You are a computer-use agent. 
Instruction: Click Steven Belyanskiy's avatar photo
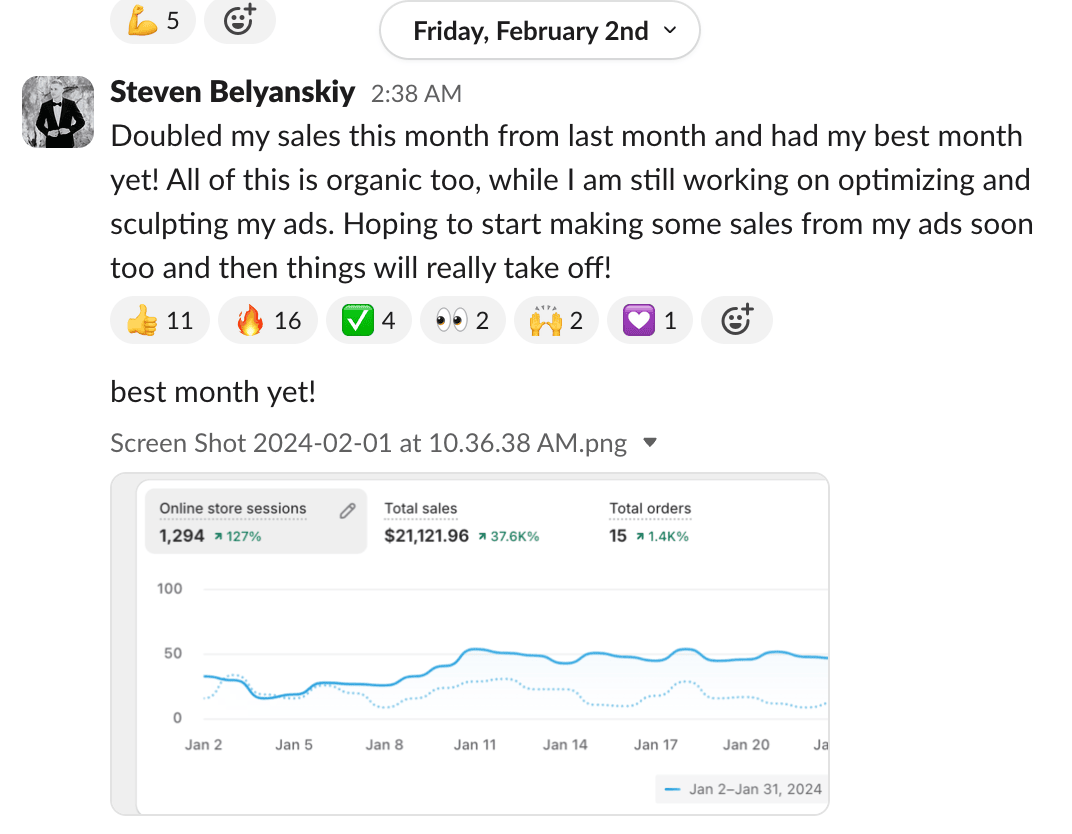pos(58,111)
